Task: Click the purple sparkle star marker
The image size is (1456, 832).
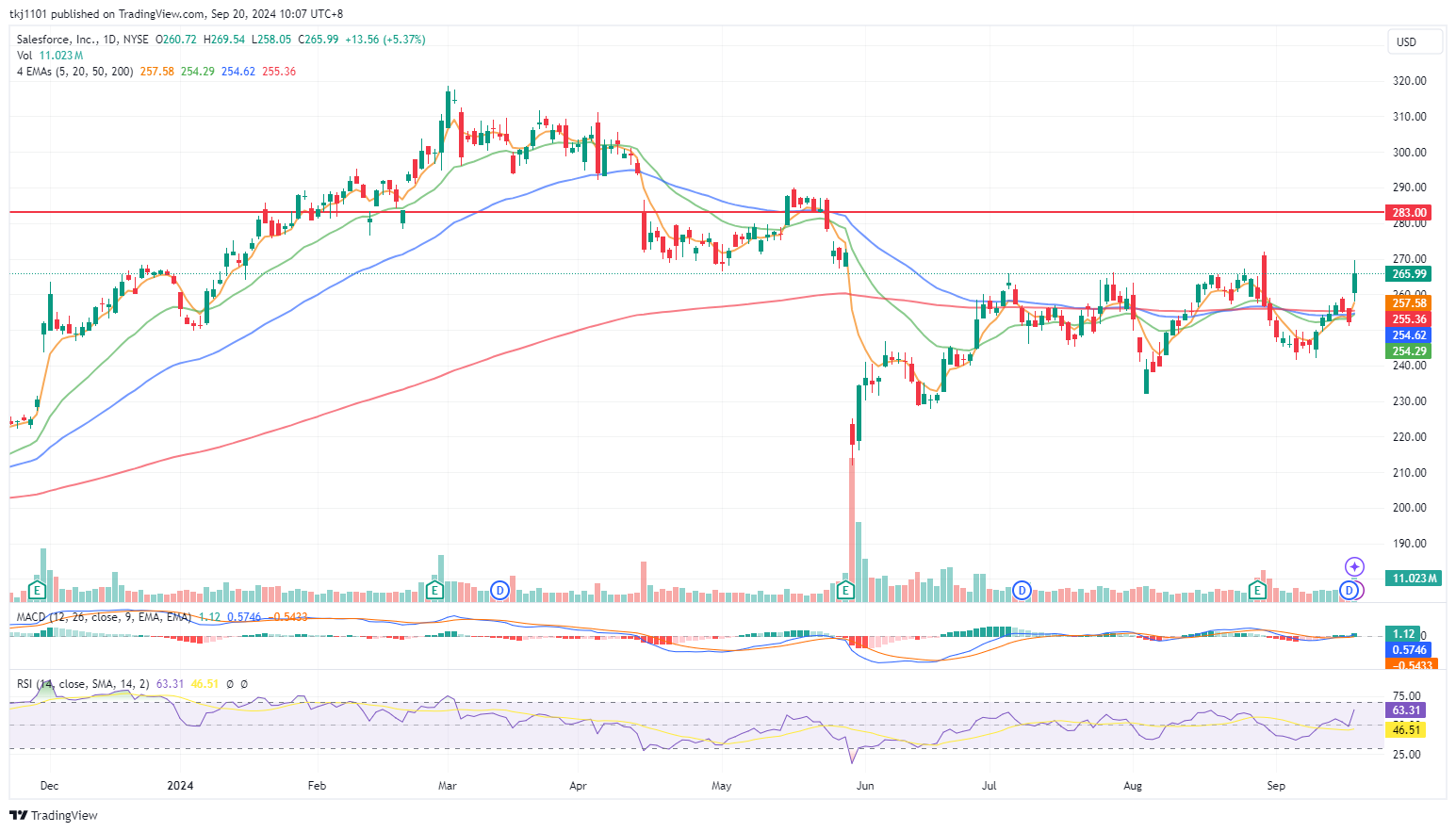Action: click(x=1354, y=566)
